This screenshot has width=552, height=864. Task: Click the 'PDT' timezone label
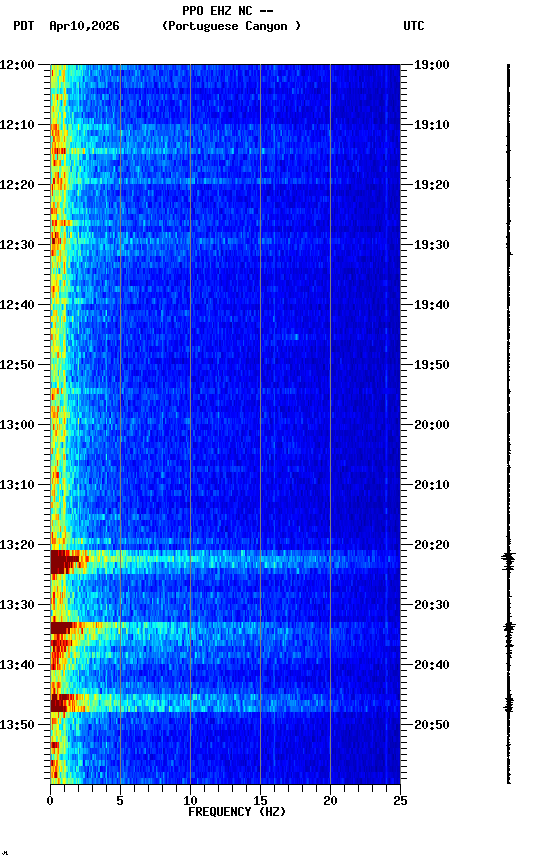pos(24,26)
